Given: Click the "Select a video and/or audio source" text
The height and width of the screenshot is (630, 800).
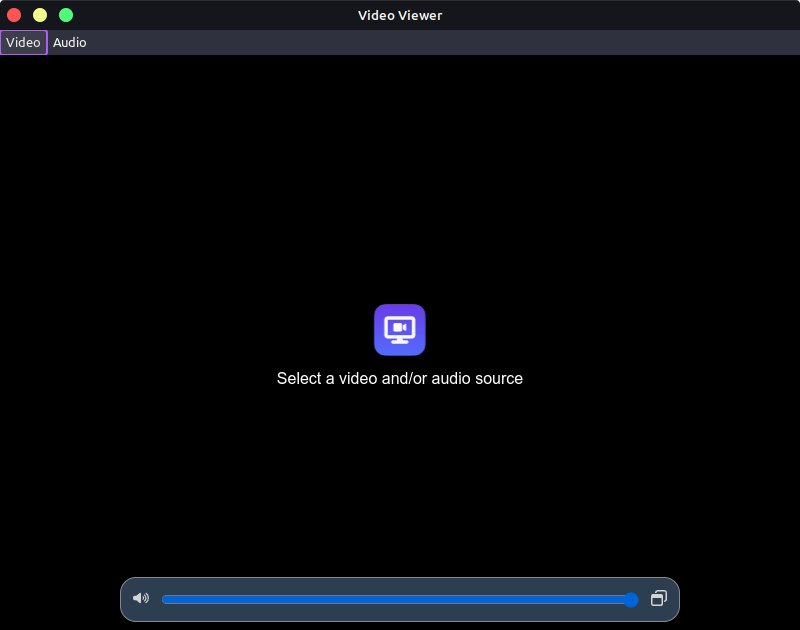Looking at the screenshot, I should point(400,379).
